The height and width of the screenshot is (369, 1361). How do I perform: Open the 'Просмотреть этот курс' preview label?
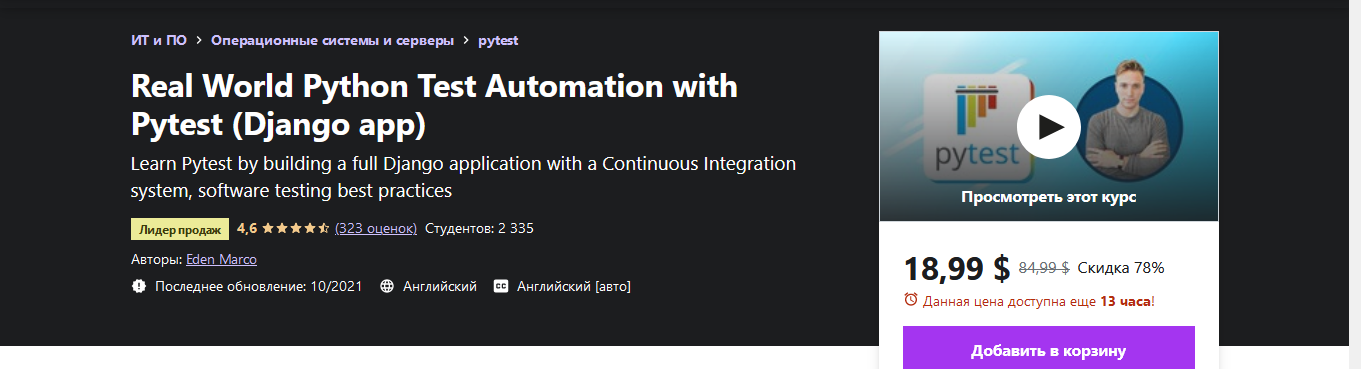point(1048,197)
